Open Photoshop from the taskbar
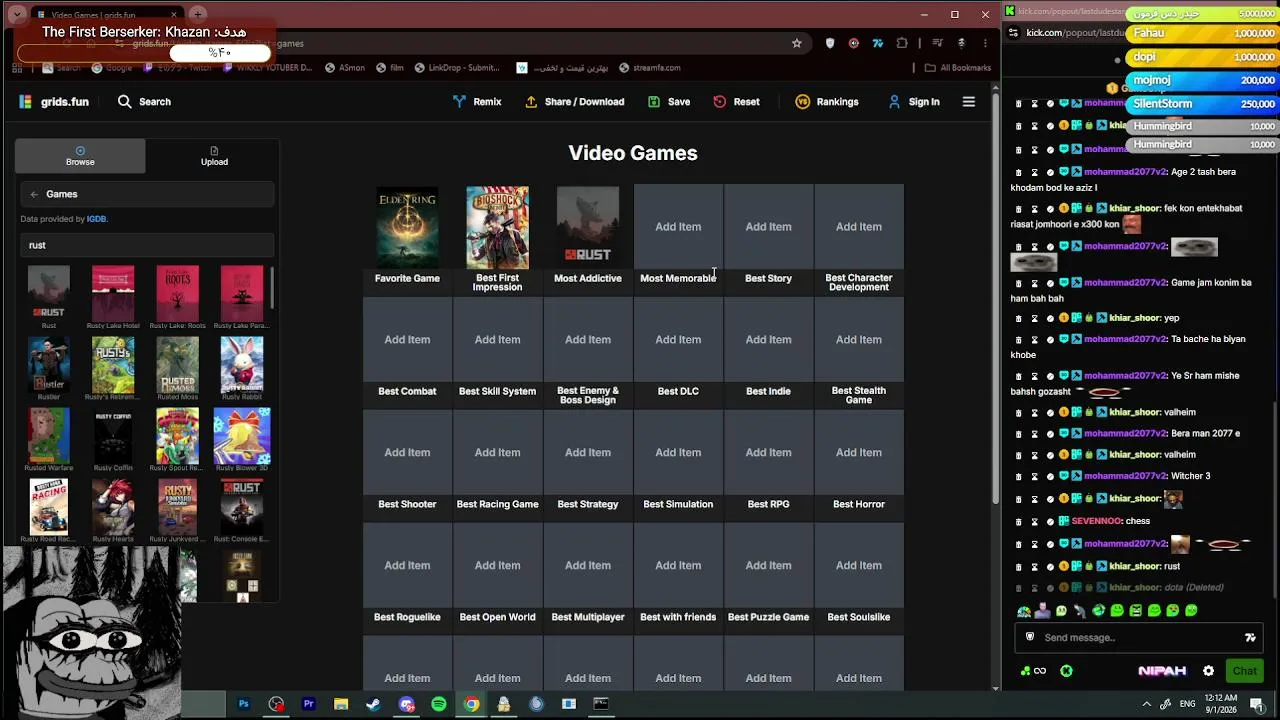This screenshot has width=1280, height=720. pyautogui.click(x=243, y=704)
